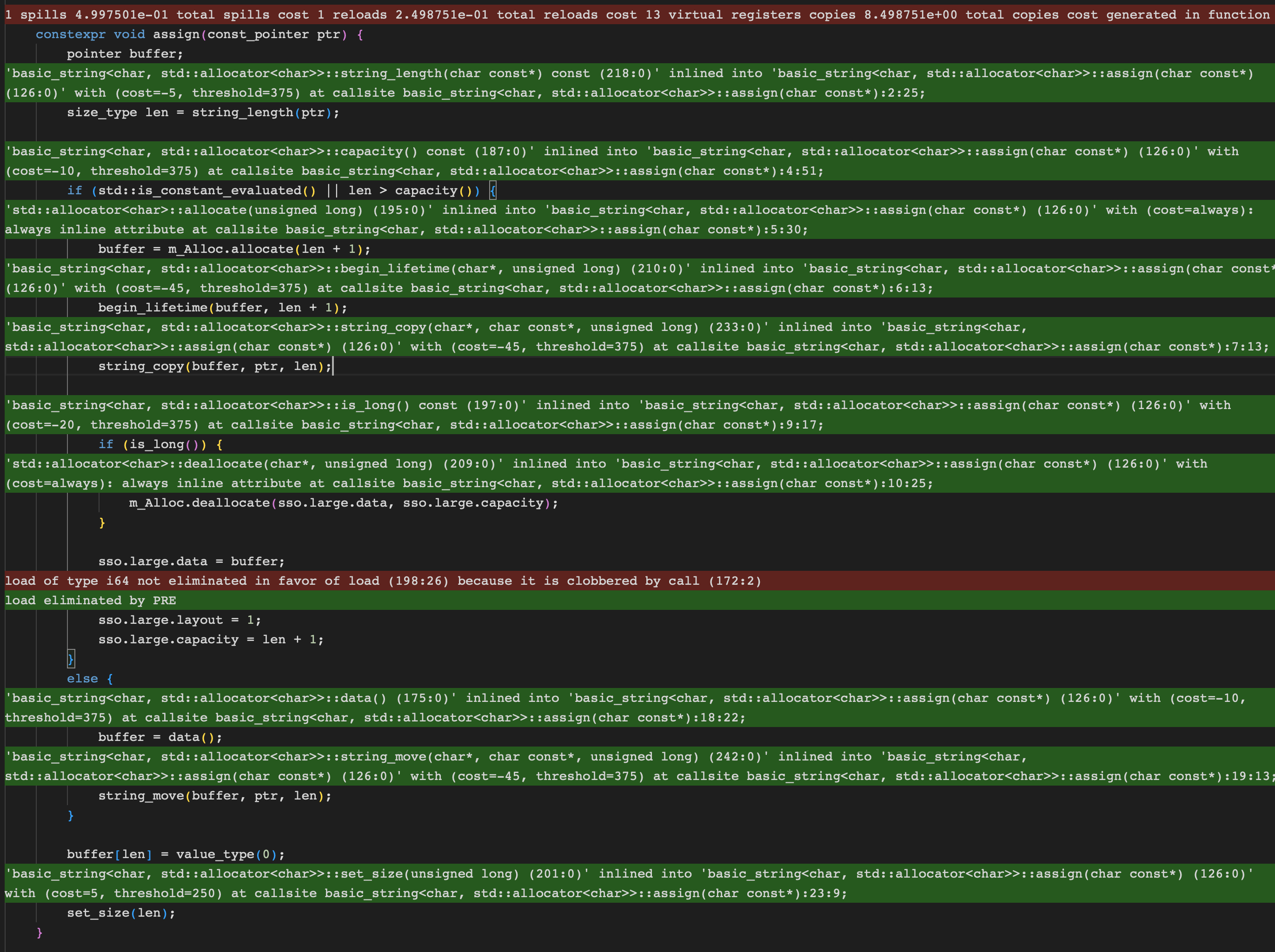Click 'sso.large.capacity = len + 1;' line

(x=211, y=640)
